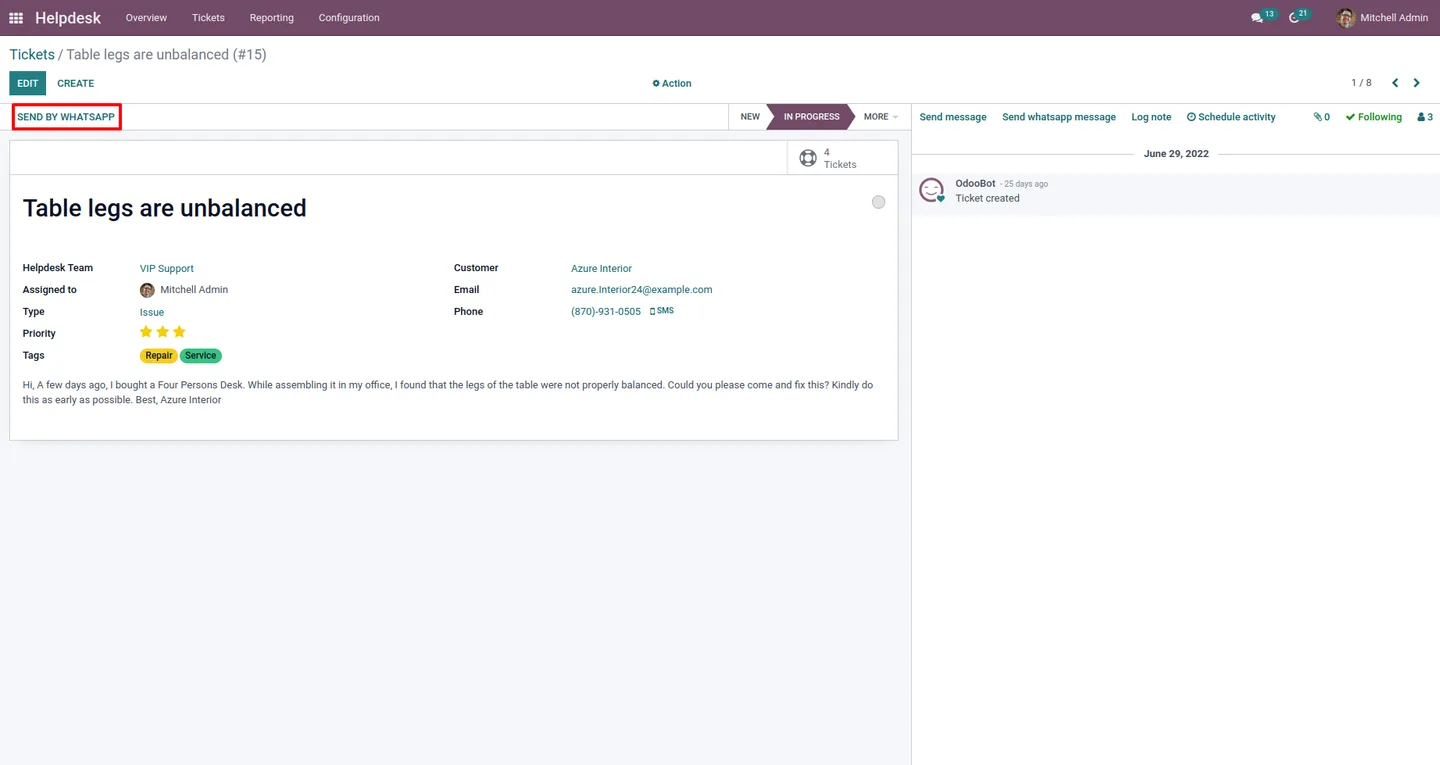Open the Action dropdown menu
The width and height of the screenshot is (1440, 765).
(x=672, y=83)
